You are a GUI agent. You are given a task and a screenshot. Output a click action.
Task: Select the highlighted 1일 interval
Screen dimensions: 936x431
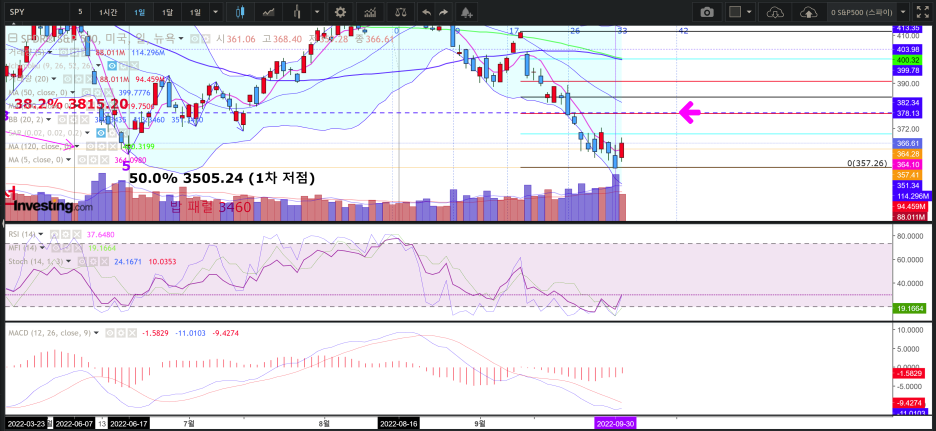(139, 12)
